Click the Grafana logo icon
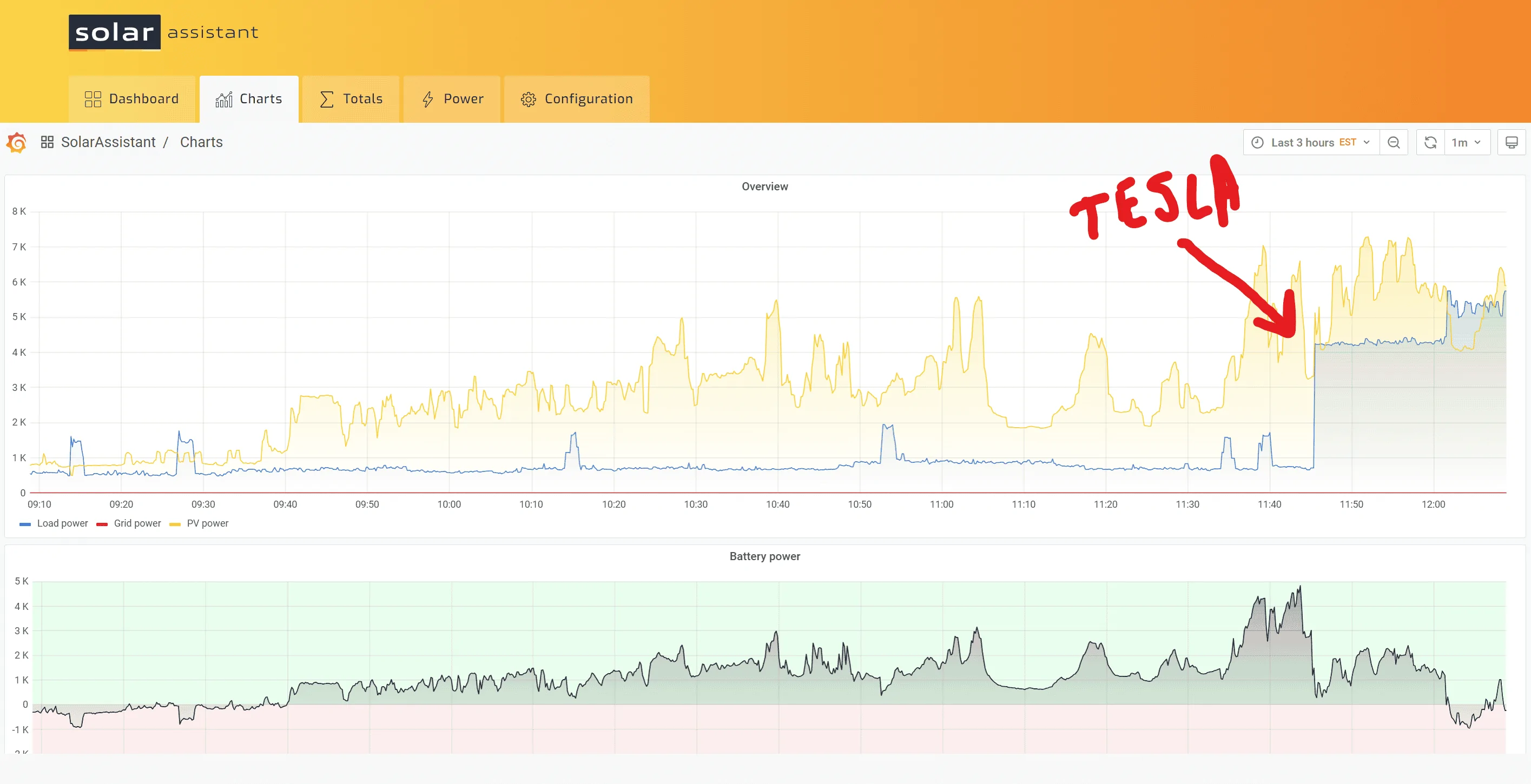 click(x=17, y=143)
